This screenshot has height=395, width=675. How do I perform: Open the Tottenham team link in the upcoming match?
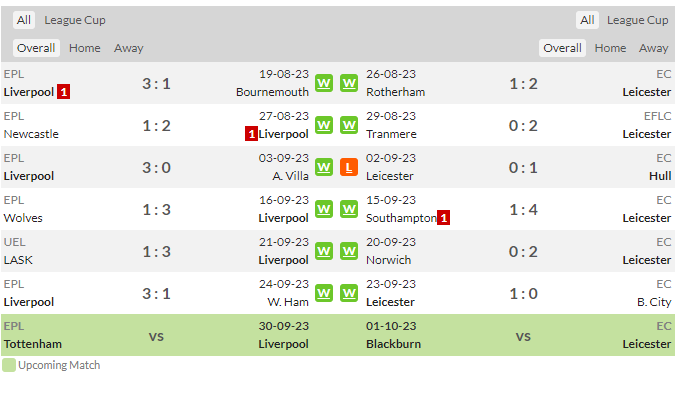click(x=33, y=344)
